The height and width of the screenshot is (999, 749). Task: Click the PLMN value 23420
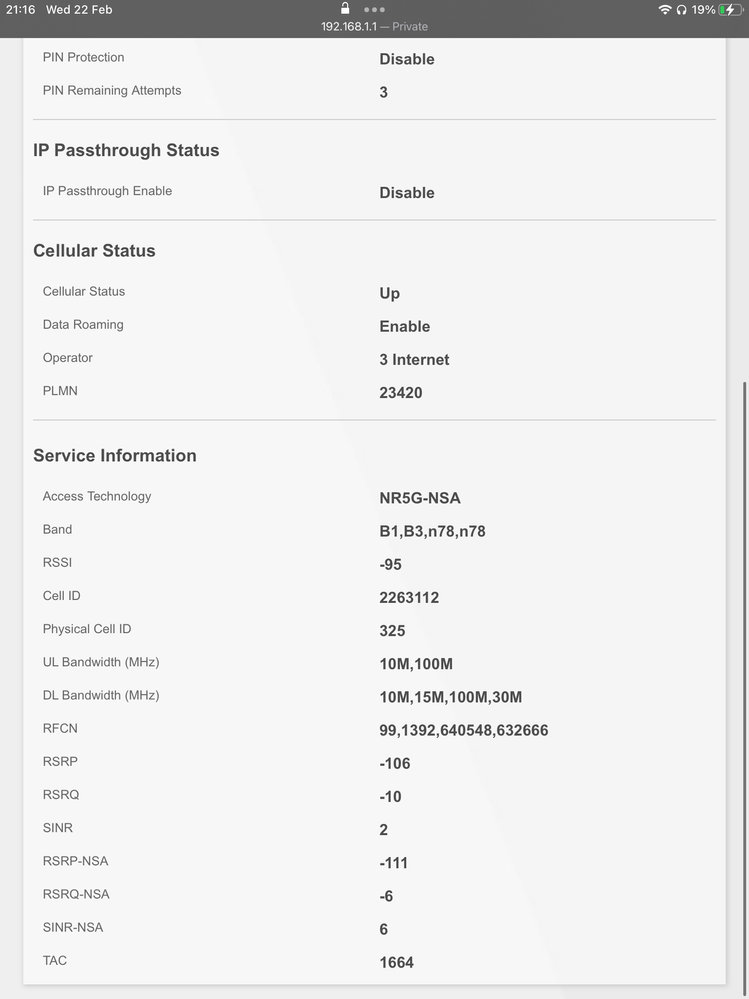pos(401,393)
